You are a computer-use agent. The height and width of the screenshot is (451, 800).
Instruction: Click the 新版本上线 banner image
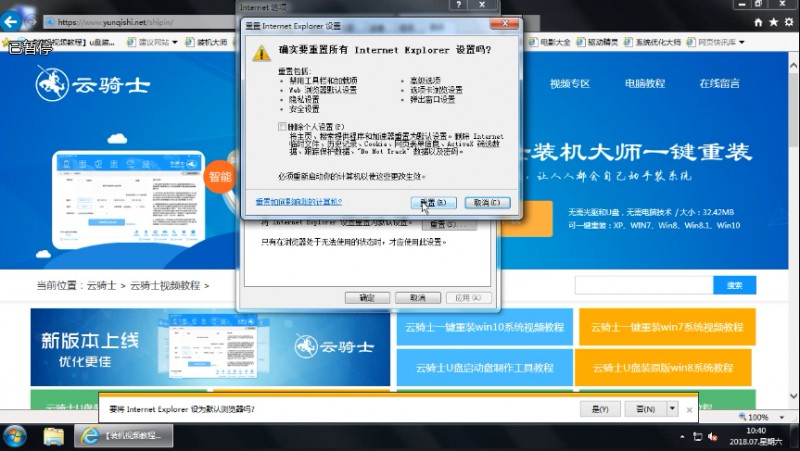click(x=210, y=347)
